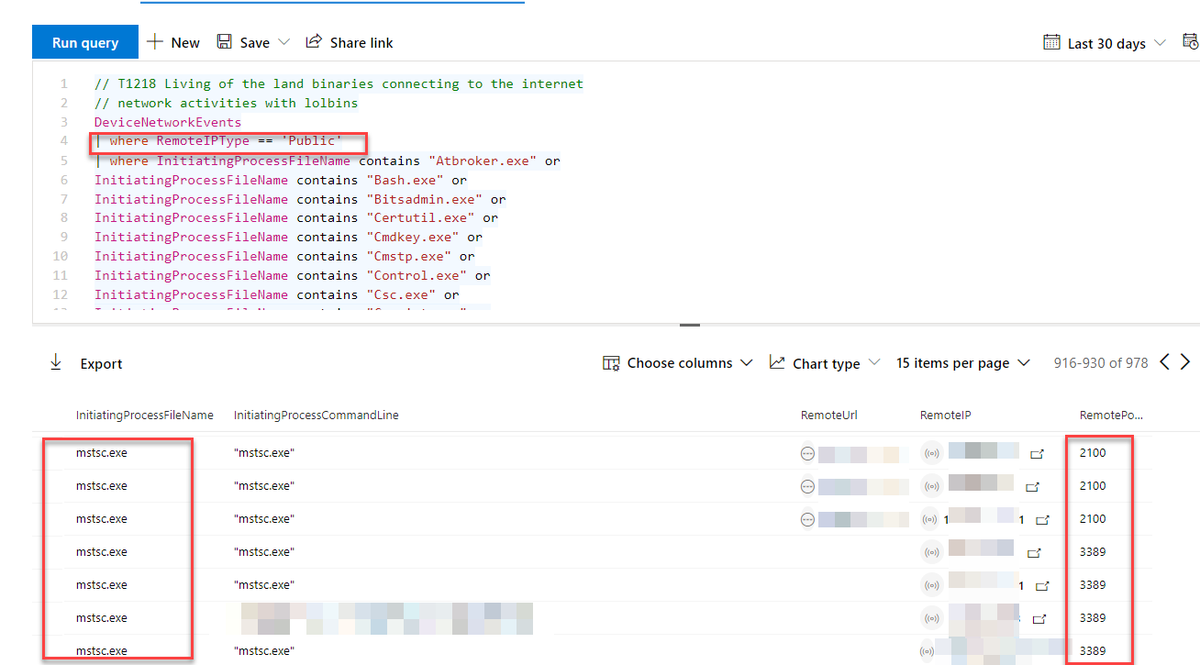Go to the next results page arrow
The width and height of the screenshot is (1200, 665).
[1186, 363]
